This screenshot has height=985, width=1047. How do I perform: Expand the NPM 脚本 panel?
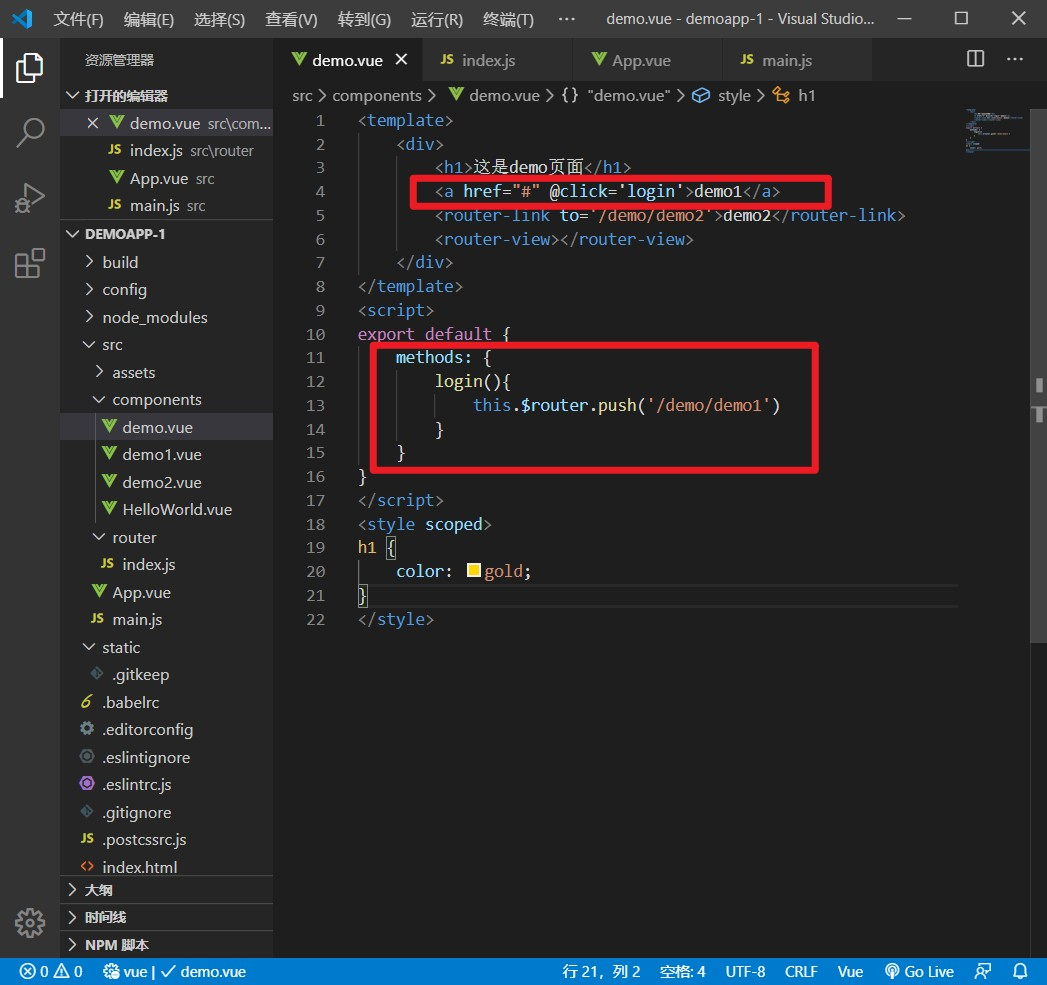click(167, 944)
